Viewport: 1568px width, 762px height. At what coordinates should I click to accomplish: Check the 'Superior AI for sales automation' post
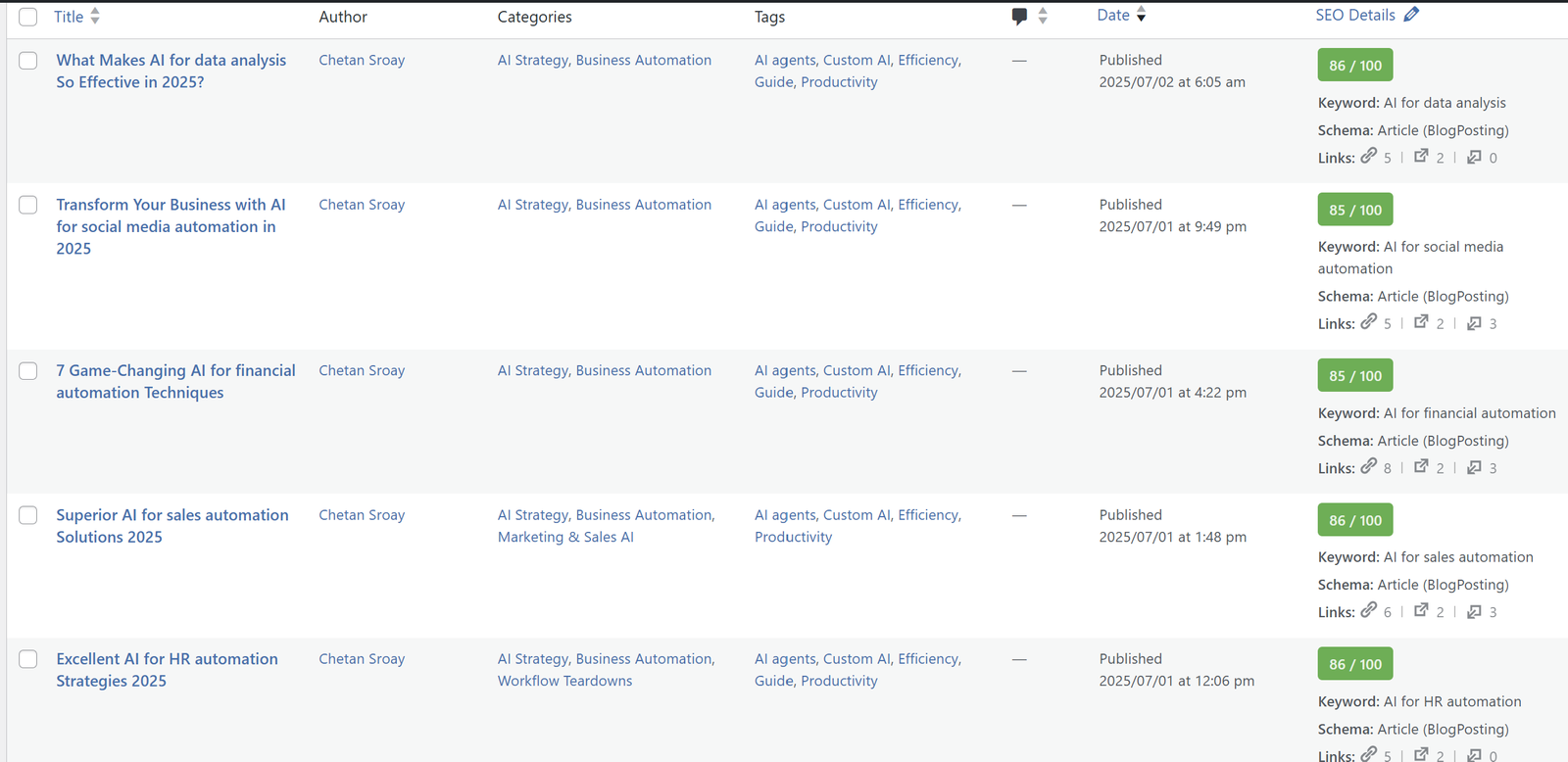tap(28, 515)
